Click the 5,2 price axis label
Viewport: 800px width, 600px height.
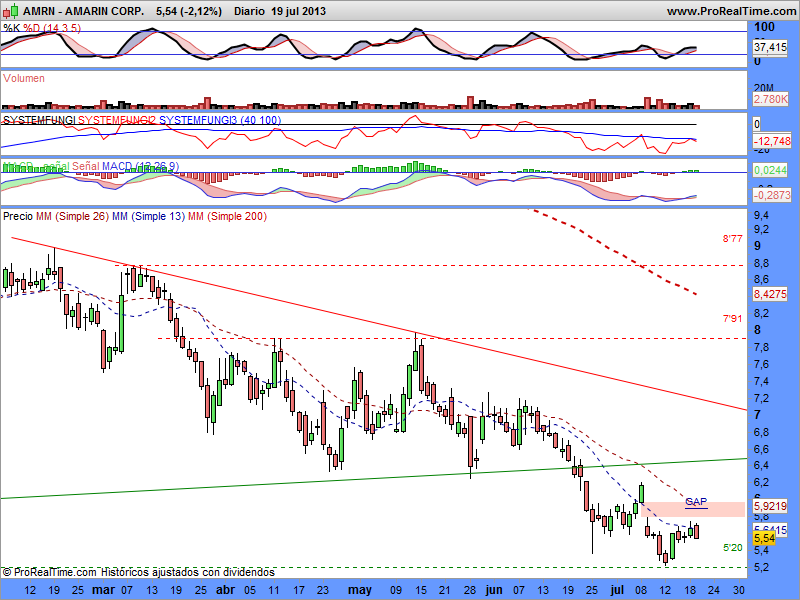coord(761,567)
